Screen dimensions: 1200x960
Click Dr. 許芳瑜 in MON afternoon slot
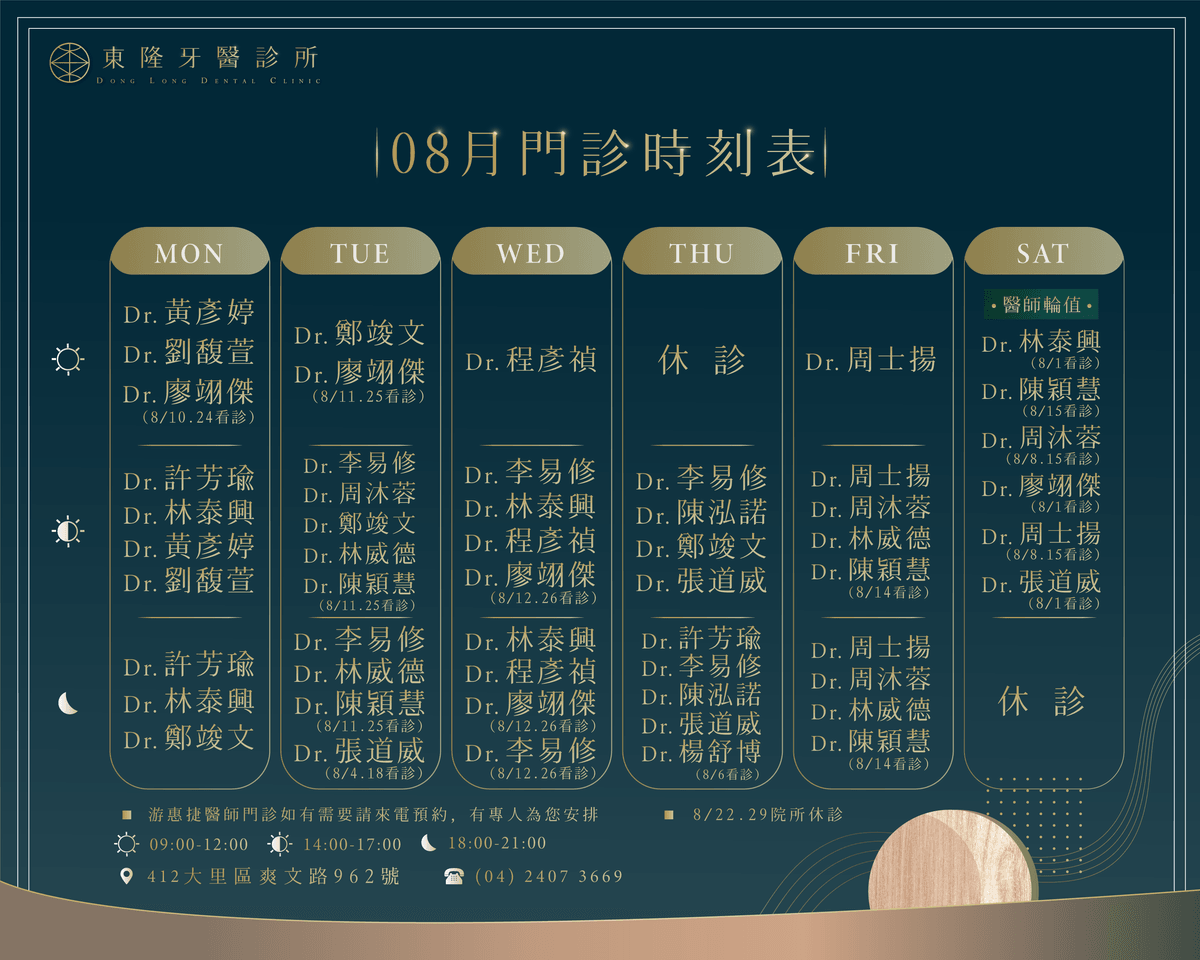coord(189,480)
